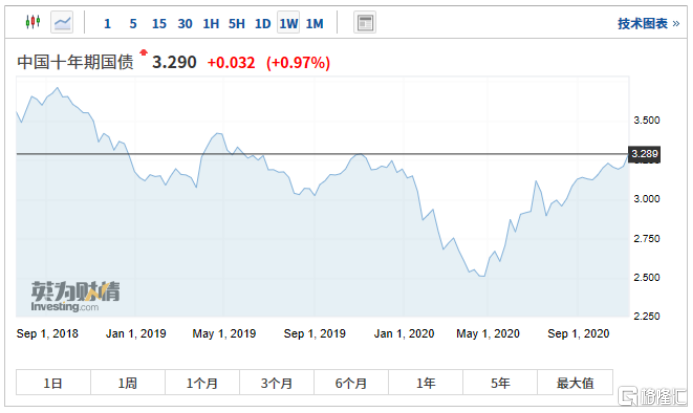Show the 5年 range

click(x=499, y=383)
